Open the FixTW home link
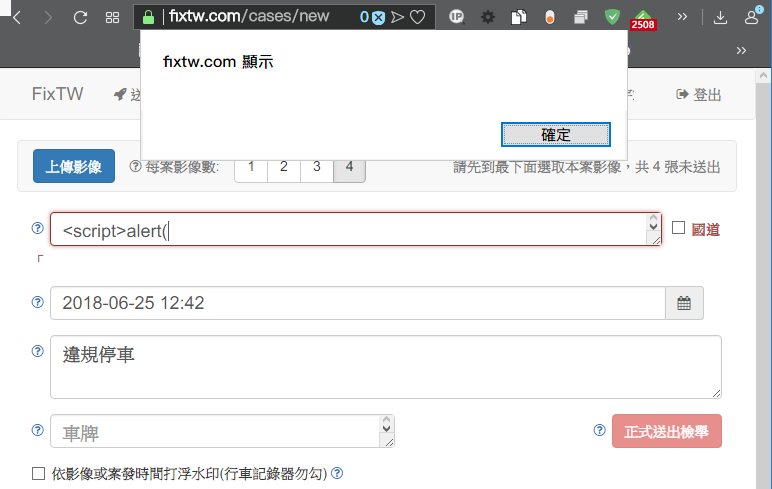This screenshot has width=772, height=489. coord(58,94)
